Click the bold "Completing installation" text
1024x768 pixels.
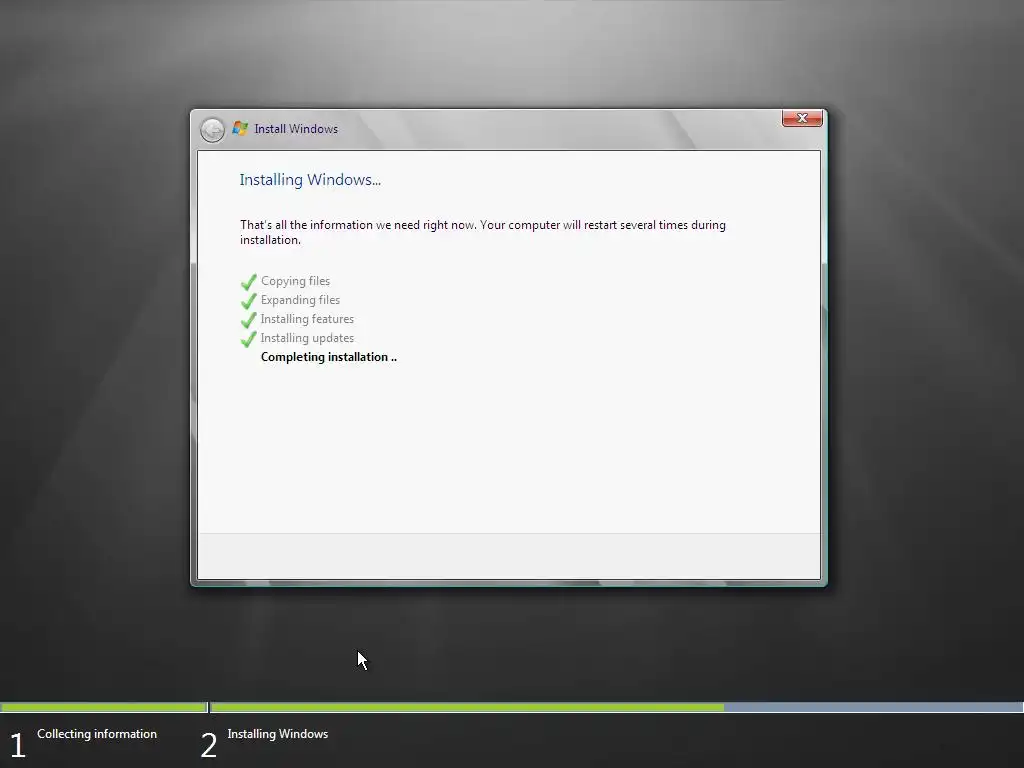pyautogui.click(x=328, y=357)
